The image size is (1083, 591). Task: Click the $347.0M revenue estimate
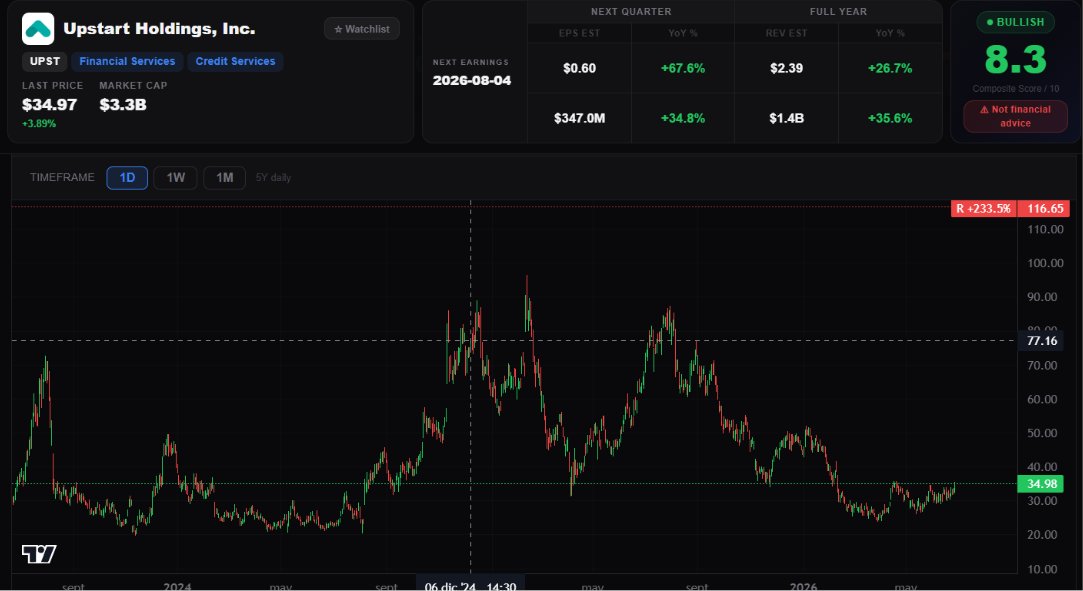point(579,118)
